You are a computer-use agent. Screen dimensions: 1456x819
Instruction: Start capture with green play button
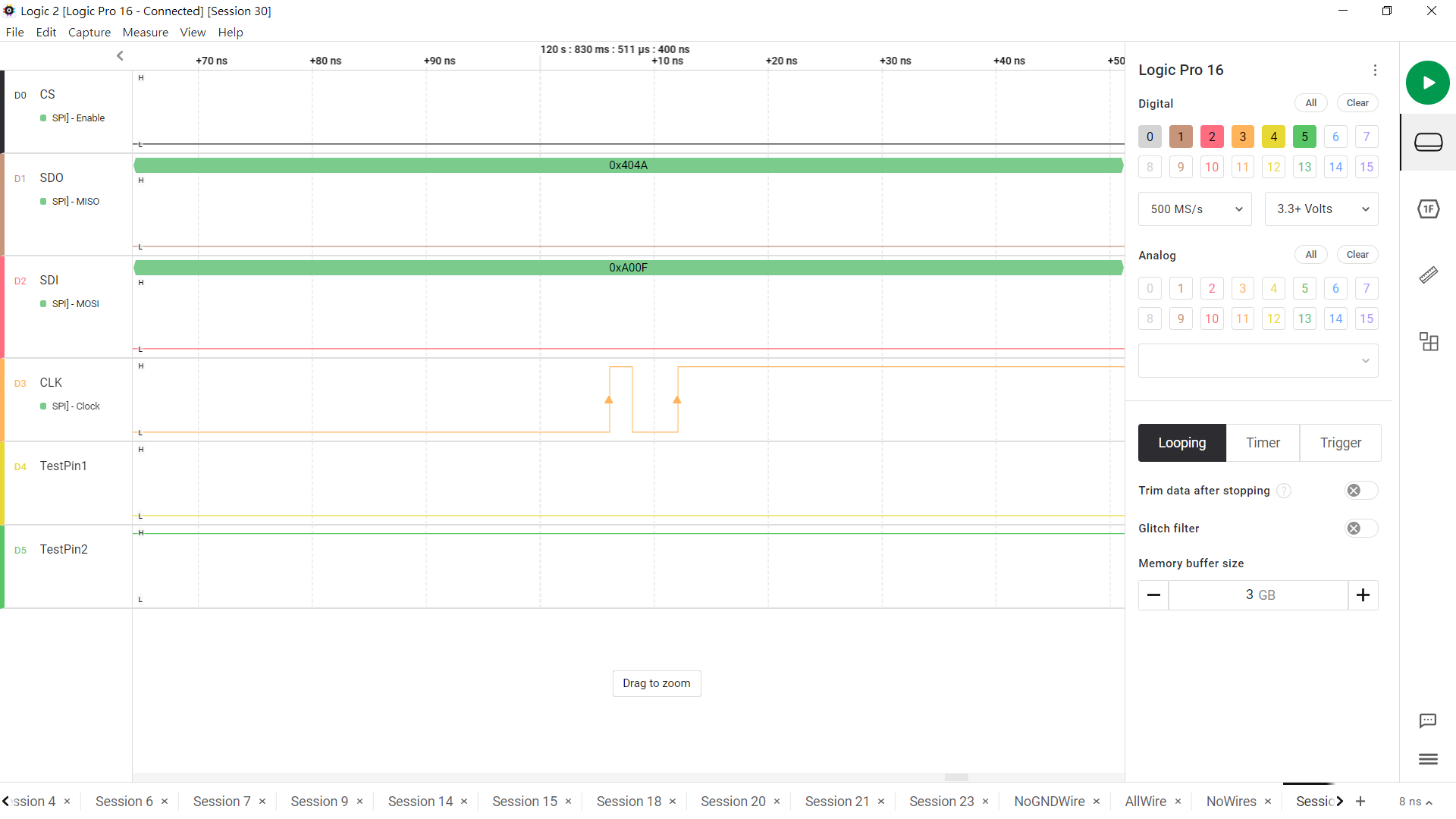point(1427,83)
